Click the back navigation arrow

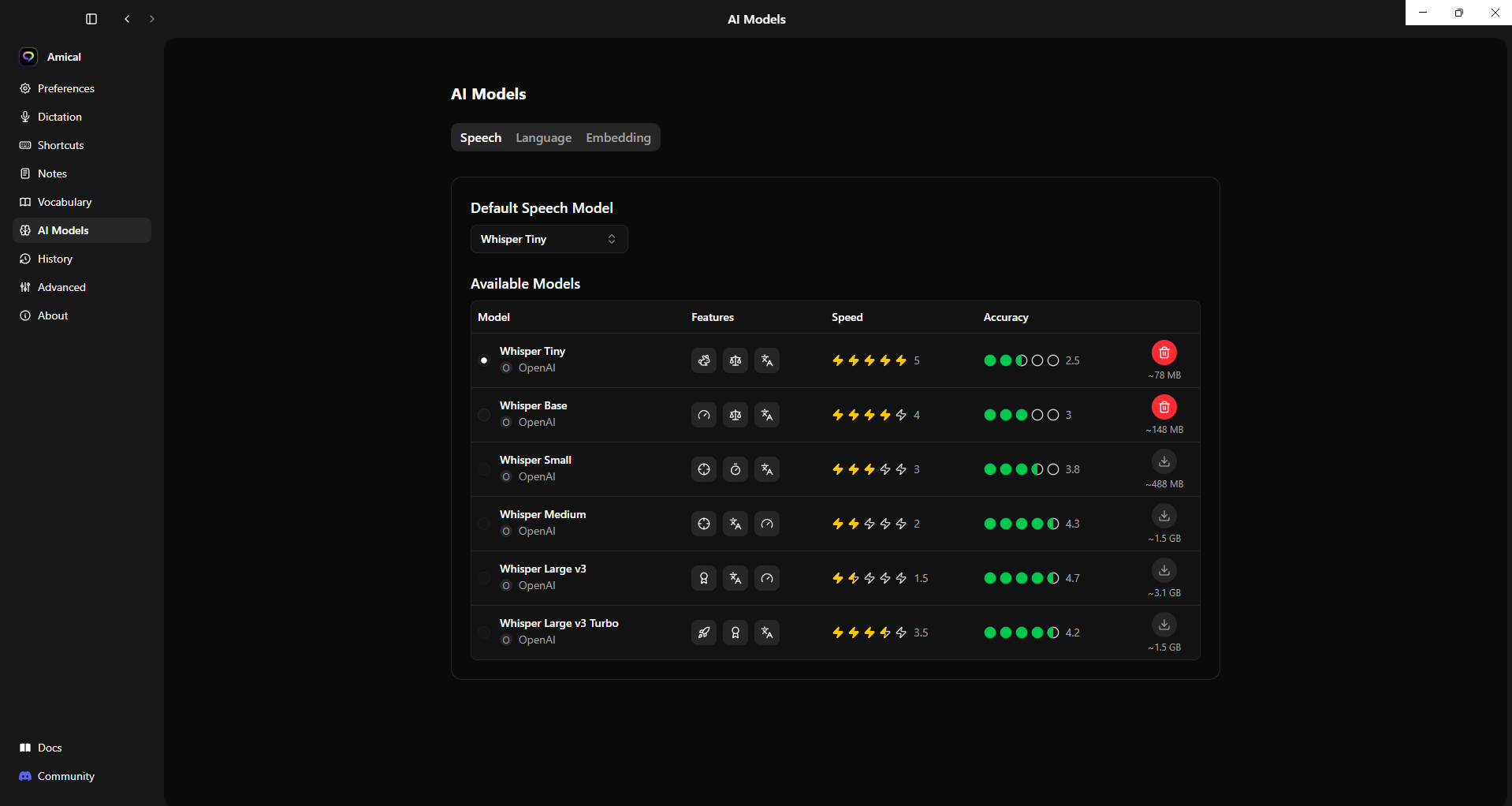[x=127, y=19]
